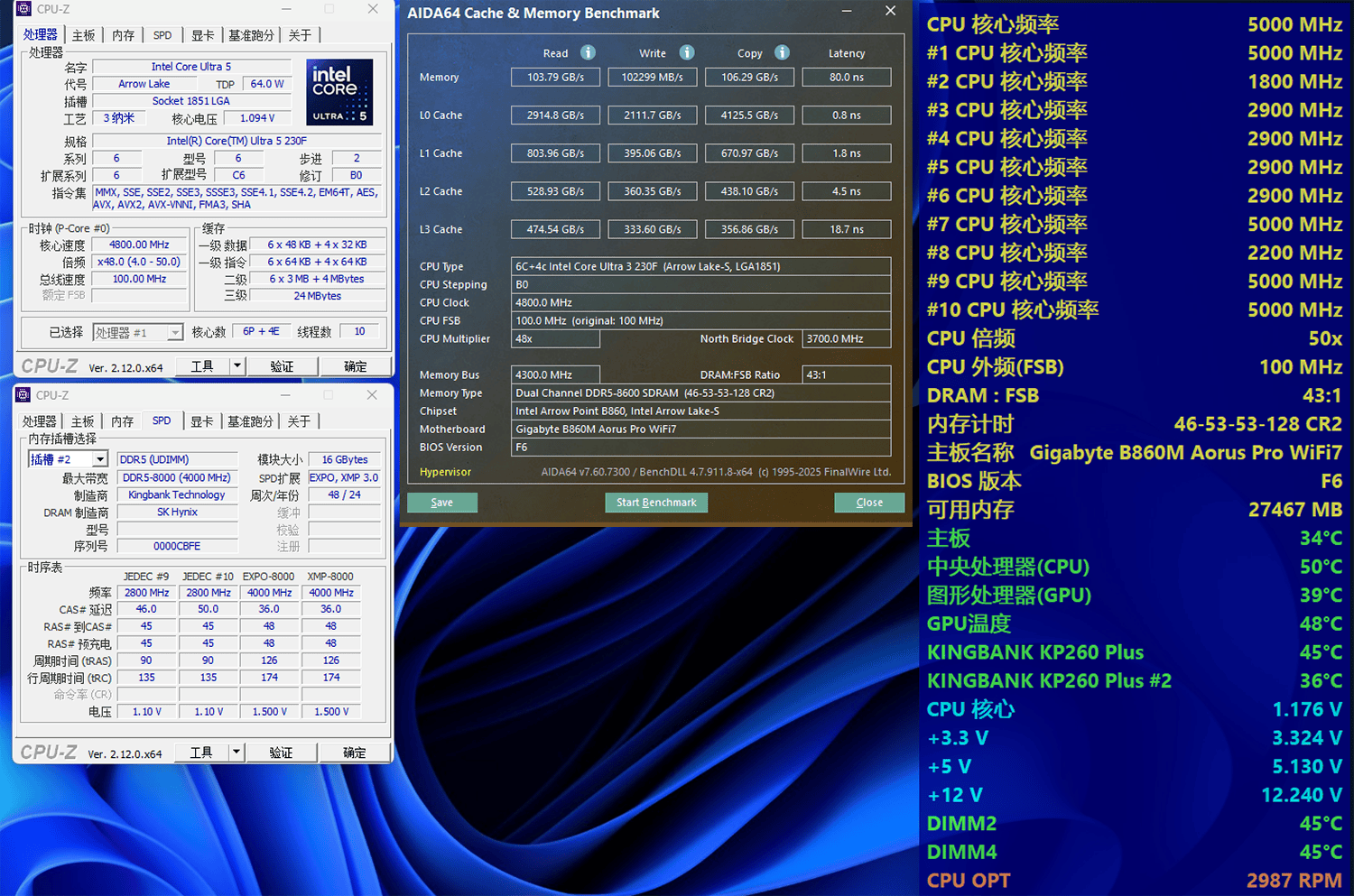Image resolution: width=1354 pixels, height=896 pixels.
Task: Click 验证 button in bottom CPU-Z
Action: 281,752
